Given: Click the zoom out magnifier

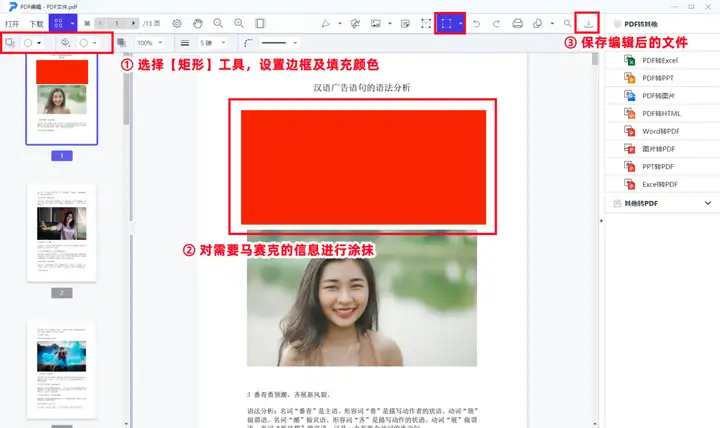Looking at the screenshot, I should pyautogui.click(x=218, y=23).
